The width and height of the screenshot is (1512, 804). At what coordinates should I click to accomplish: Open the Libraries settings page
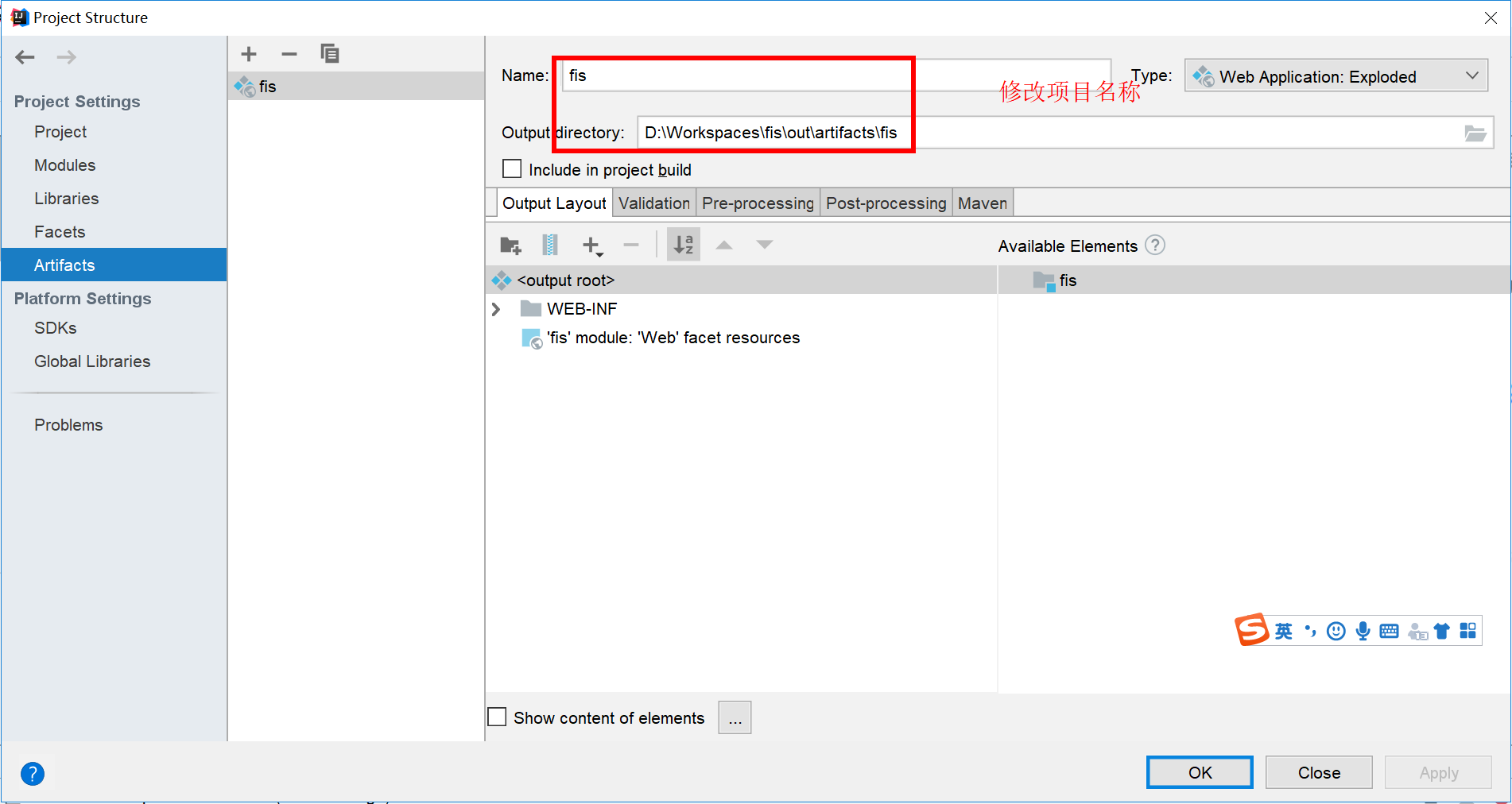(x=66, y=199)
